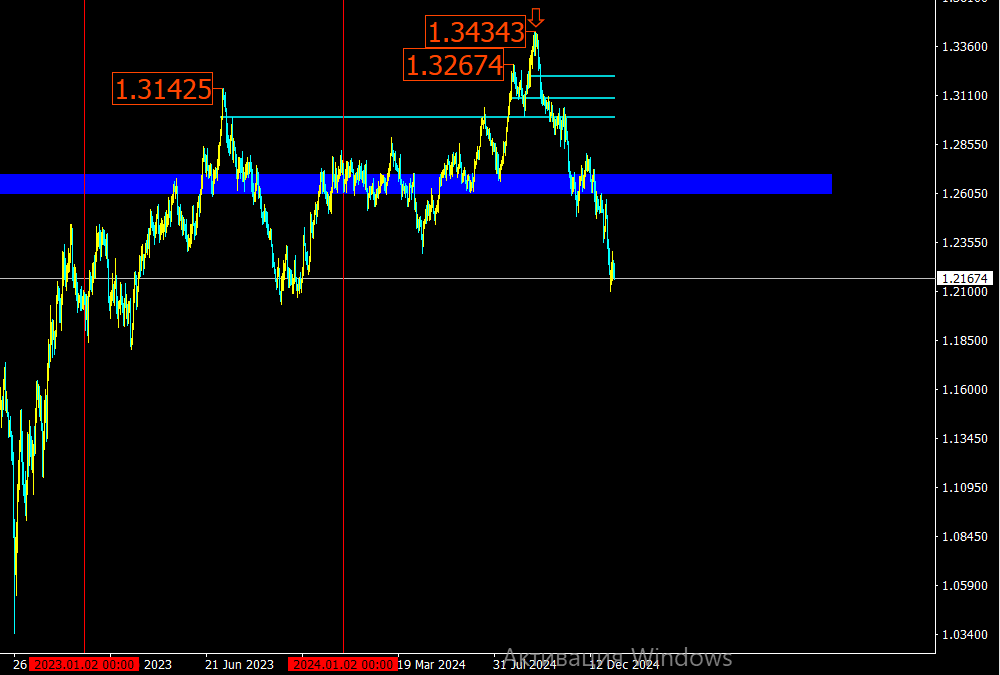Click the 1.10950 level on price scale

point(965,487)
